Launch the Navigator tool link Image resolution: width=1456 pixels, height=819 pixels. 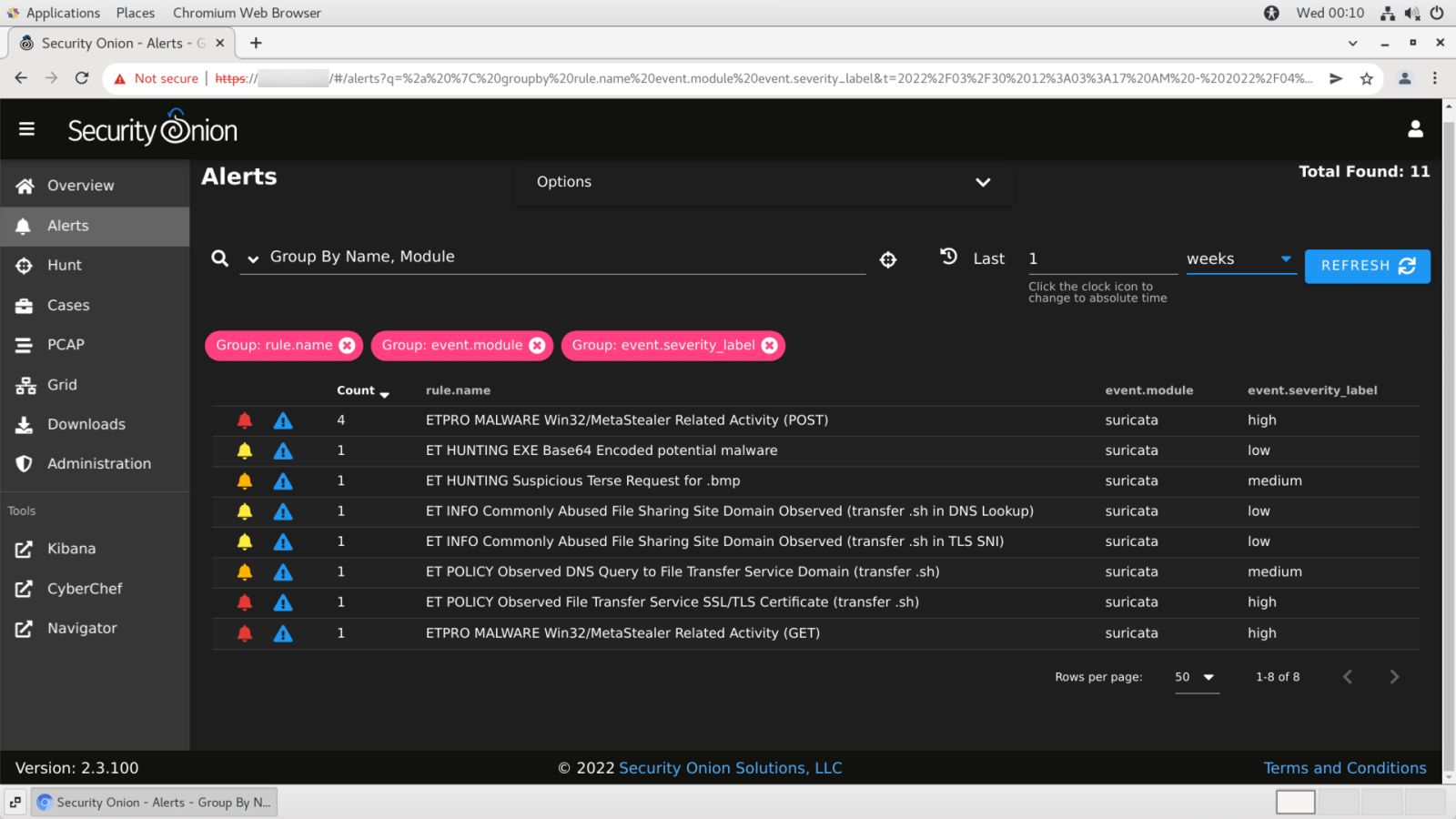[95, 628]
